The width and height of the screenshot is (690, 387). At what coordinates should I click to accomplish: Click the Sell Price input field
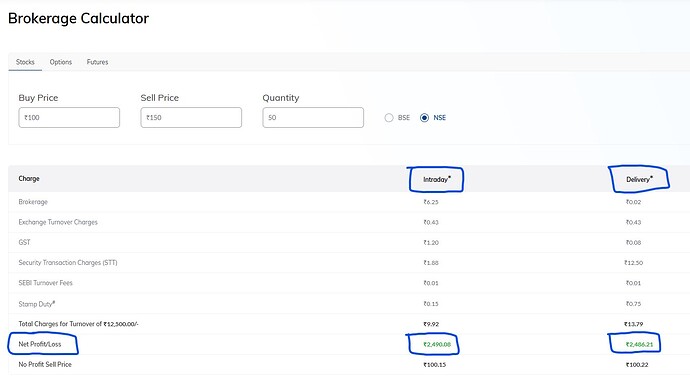pyautogui.click(x=191, y=118)
